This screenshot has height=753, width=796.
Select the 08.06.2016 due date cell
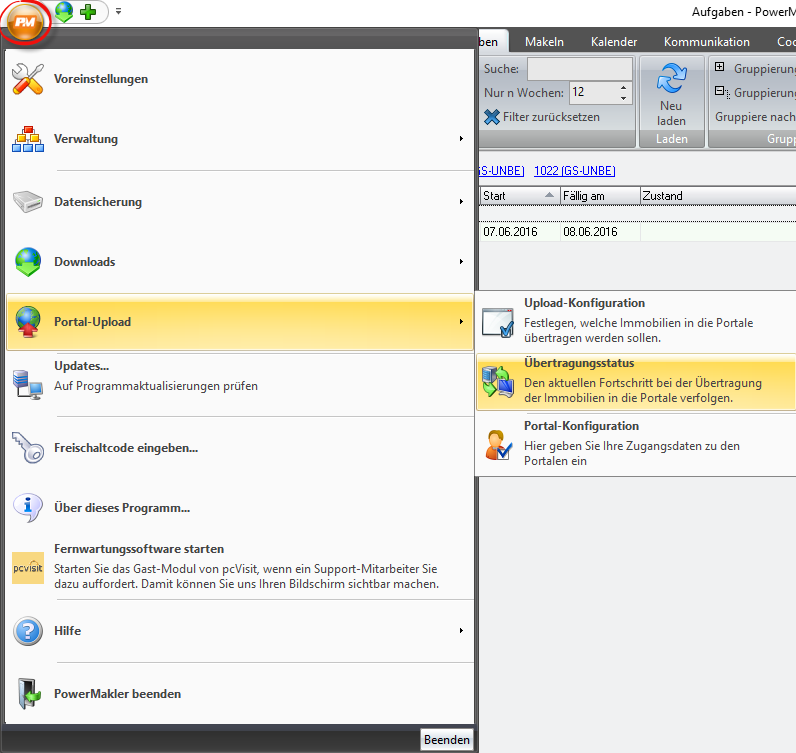600,232
